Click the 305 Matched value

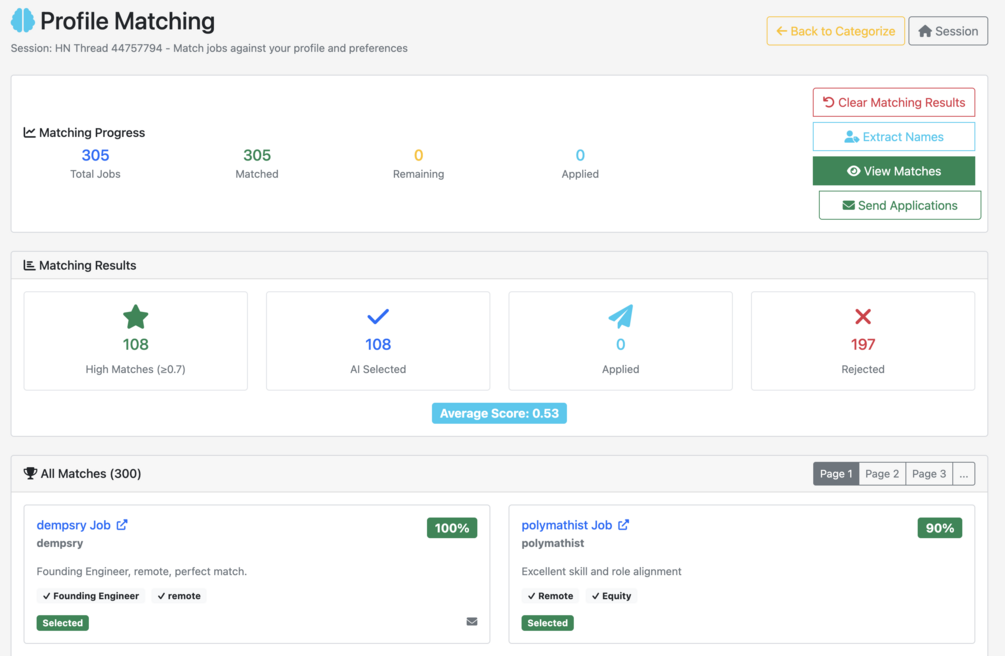[257, 155]
